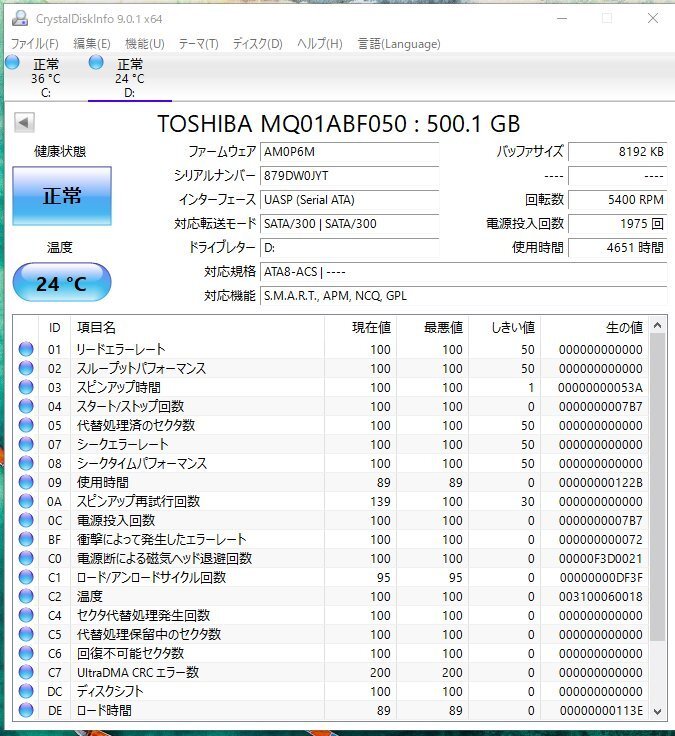Click the scroll down arrow of SMART list
This screenshot has width=675, height=736.
click(x=658, y=712)
